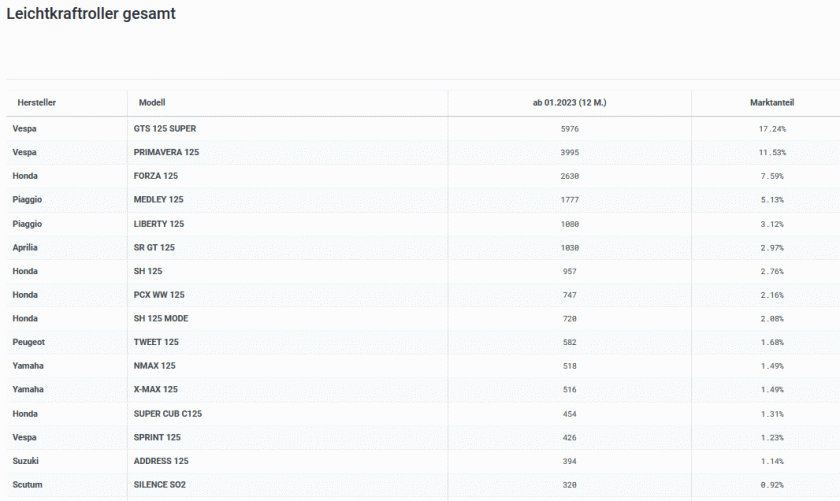The height and width of the screenshot is (501, 840).
Task: Click the 1.23% market share cell
Action: (772, 438)
